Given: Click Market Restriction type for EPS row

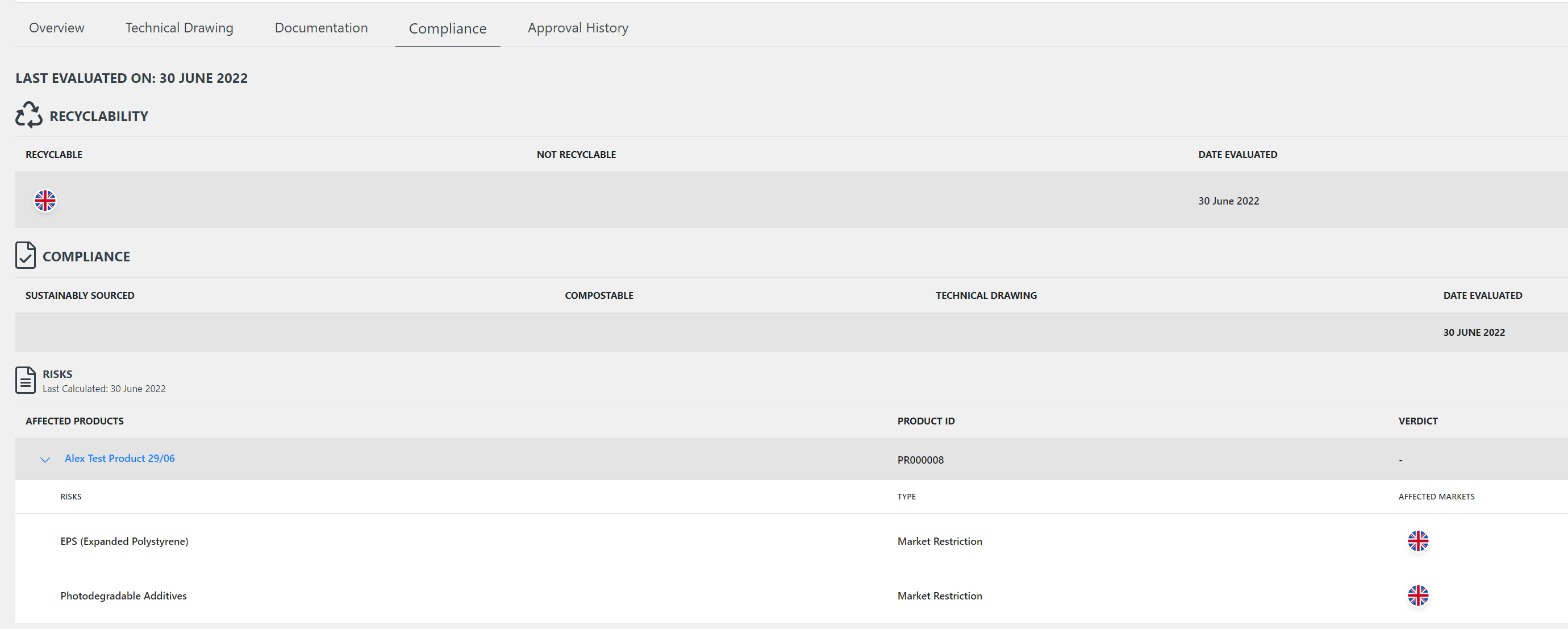Looking at the screenshot, I should point(939,541).
